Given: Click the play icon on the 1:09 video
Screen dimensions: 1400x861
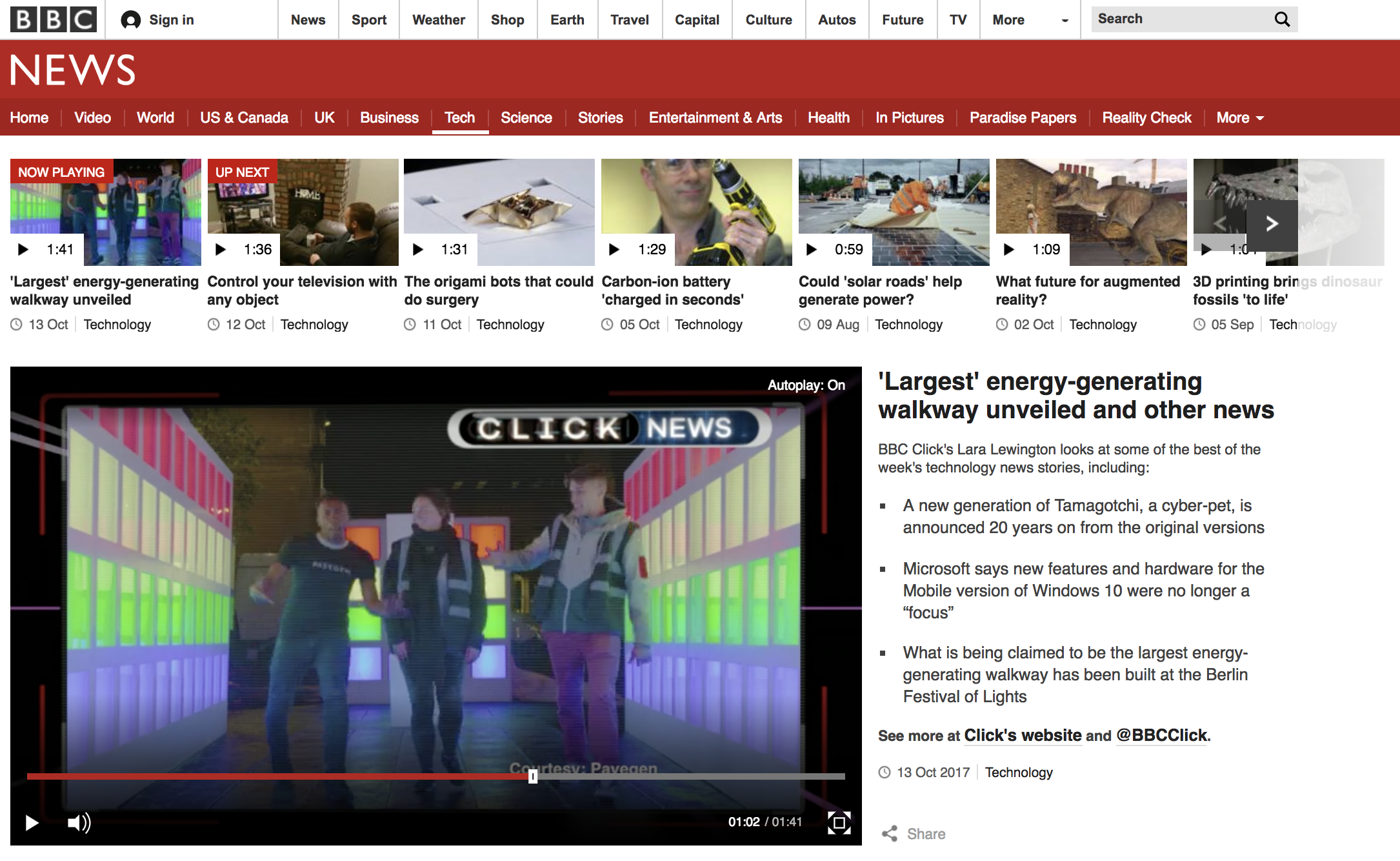Looking at the screenshot, I should 1009,249.
